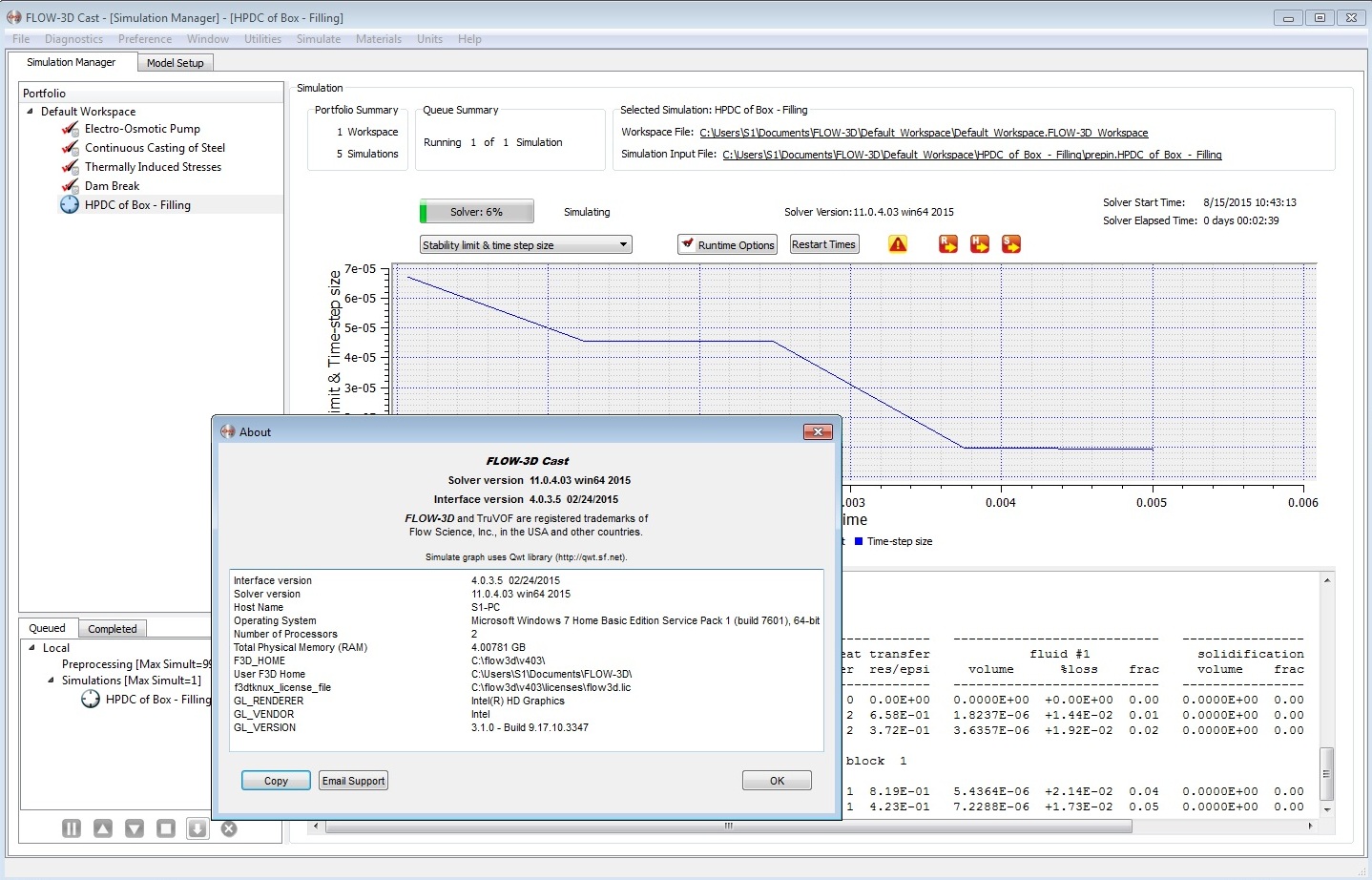Viewport: 1372px width, 880px height.
Task: Click the R arrow icon in the toolbar
Action: point(948,244)
